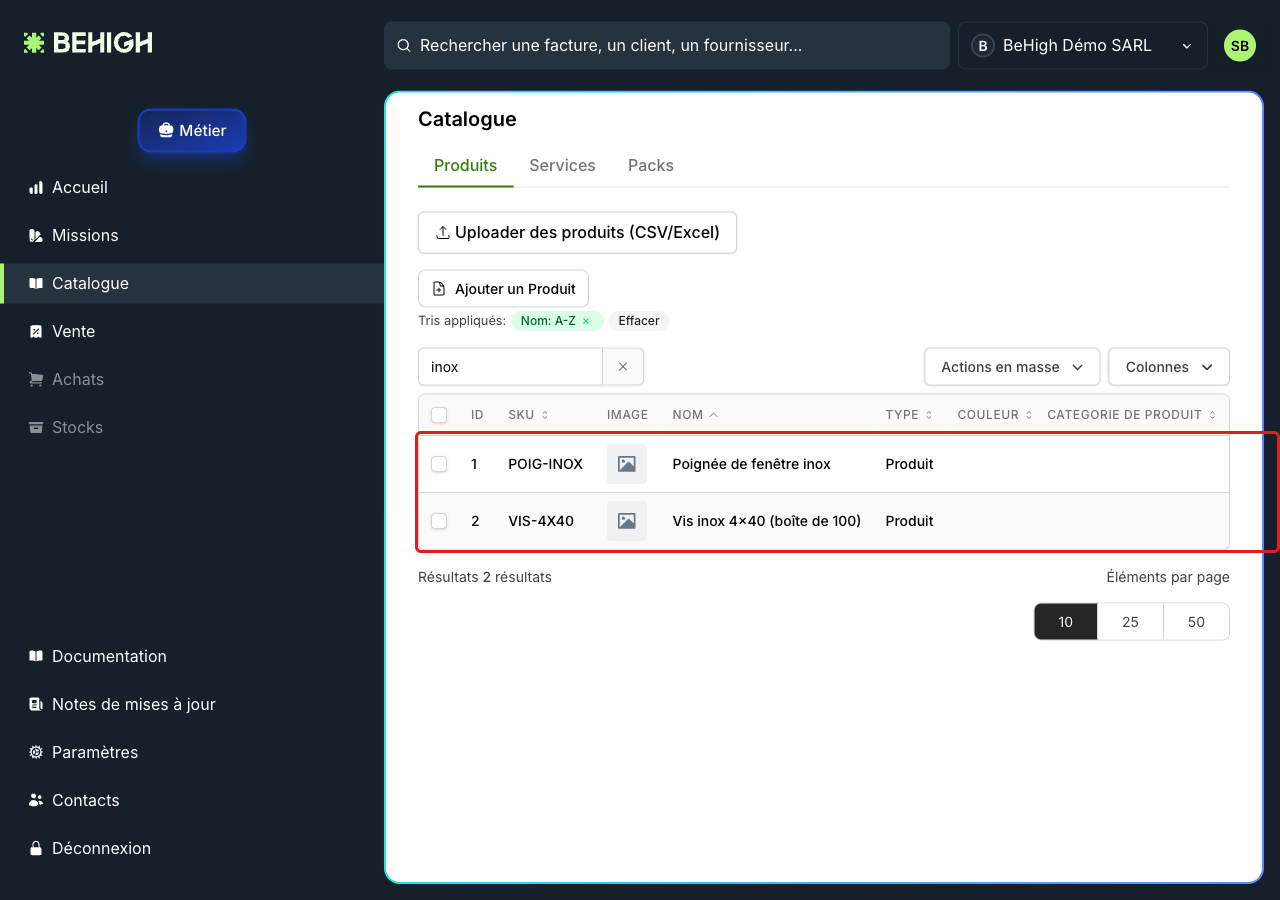
Task: Open the BeHigh Démo SARL company selector
Action: click(1083, 46)
